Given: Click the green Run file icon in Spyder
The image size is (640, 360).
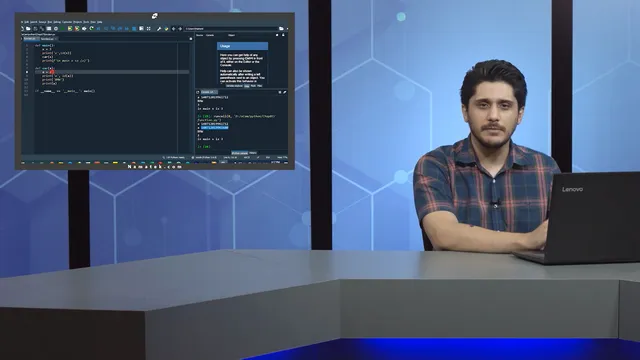Looking at the screenshot, I should tap(62, 29).
